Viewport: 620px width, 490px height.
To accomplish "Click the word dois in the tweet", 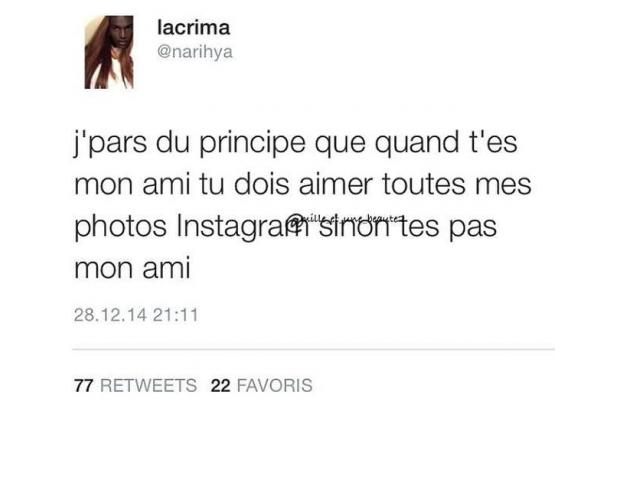I will (261, 184).
